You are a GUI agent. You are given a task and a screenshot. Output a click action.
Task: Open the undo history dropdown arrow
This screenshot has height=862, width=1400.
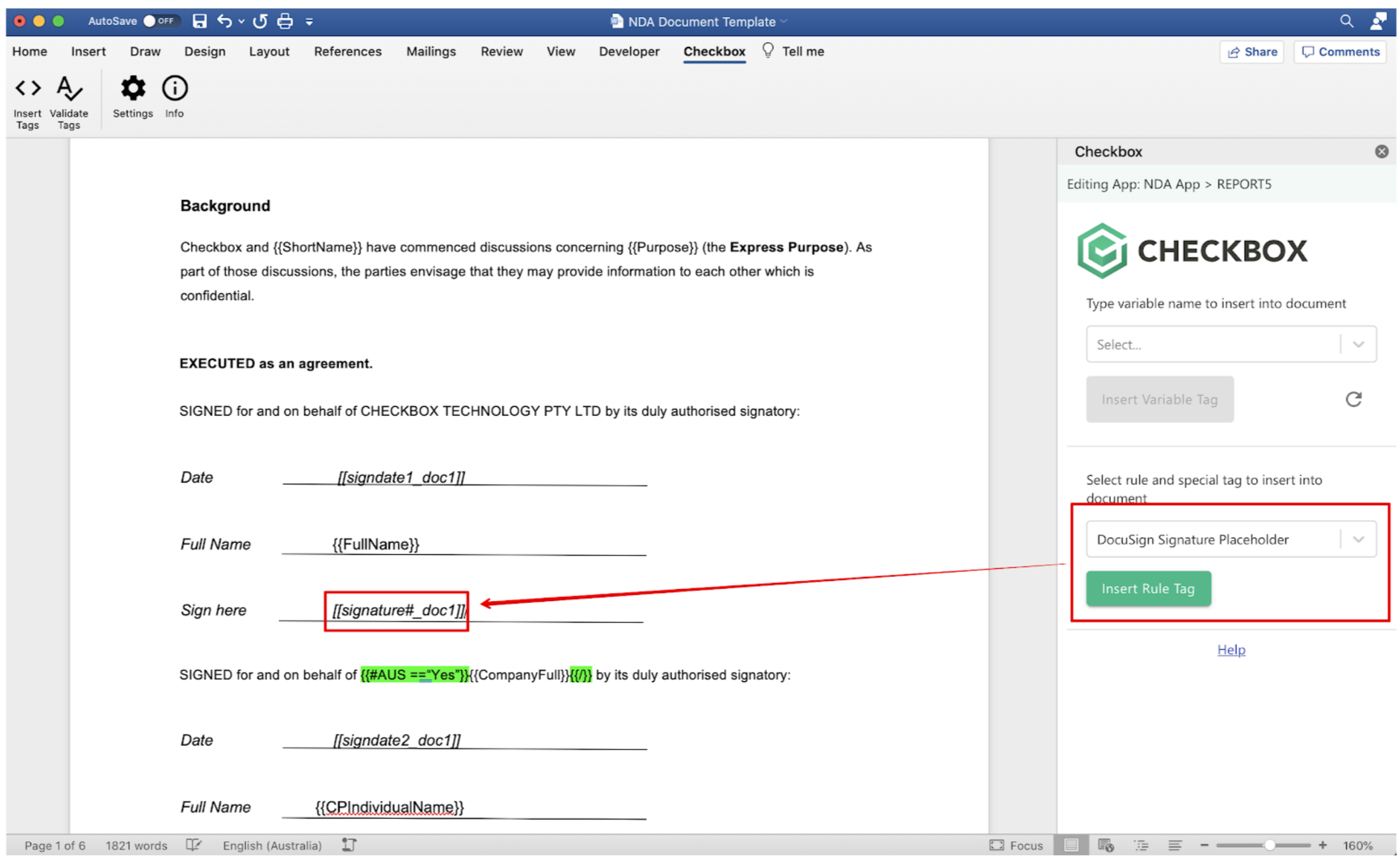click(241, 21)
